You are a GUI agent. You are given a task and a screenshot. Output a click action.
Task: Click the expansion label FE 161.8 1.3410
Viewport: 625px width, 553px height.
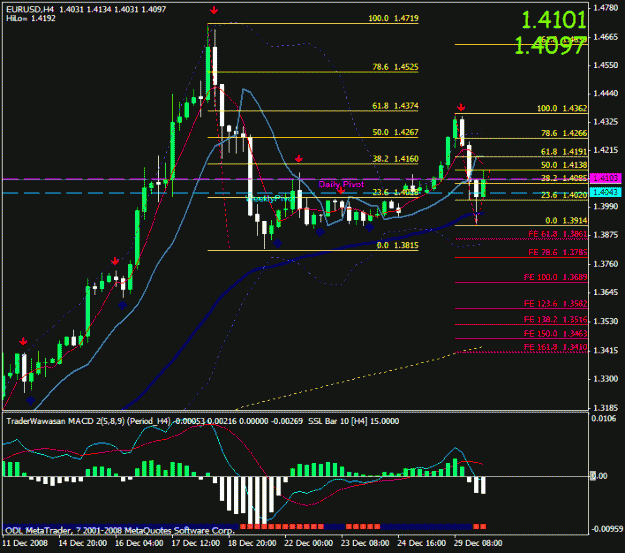click(x=556, y=347)
